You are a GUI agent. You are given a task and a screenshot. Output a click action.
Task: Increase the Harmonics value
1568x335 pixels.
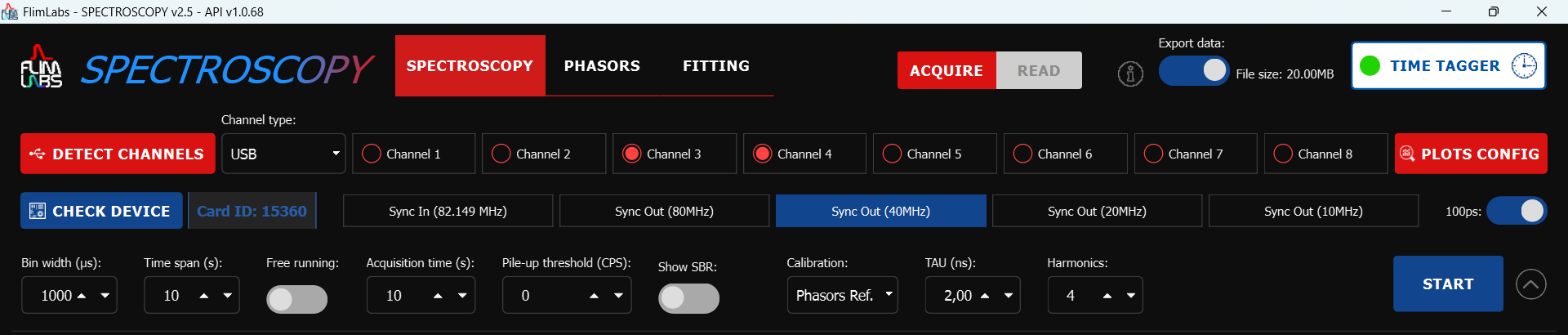coord(1107,296)
